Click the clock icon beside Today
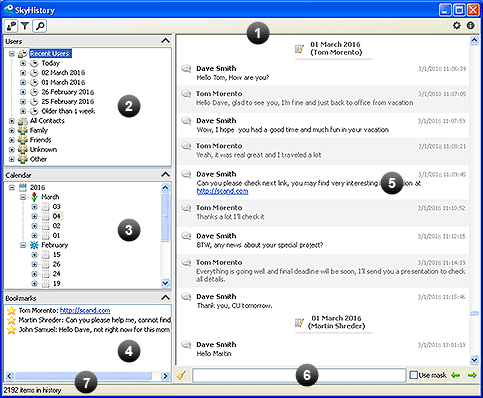The height and width of the screenshot is (398, 483). (34, 63)
